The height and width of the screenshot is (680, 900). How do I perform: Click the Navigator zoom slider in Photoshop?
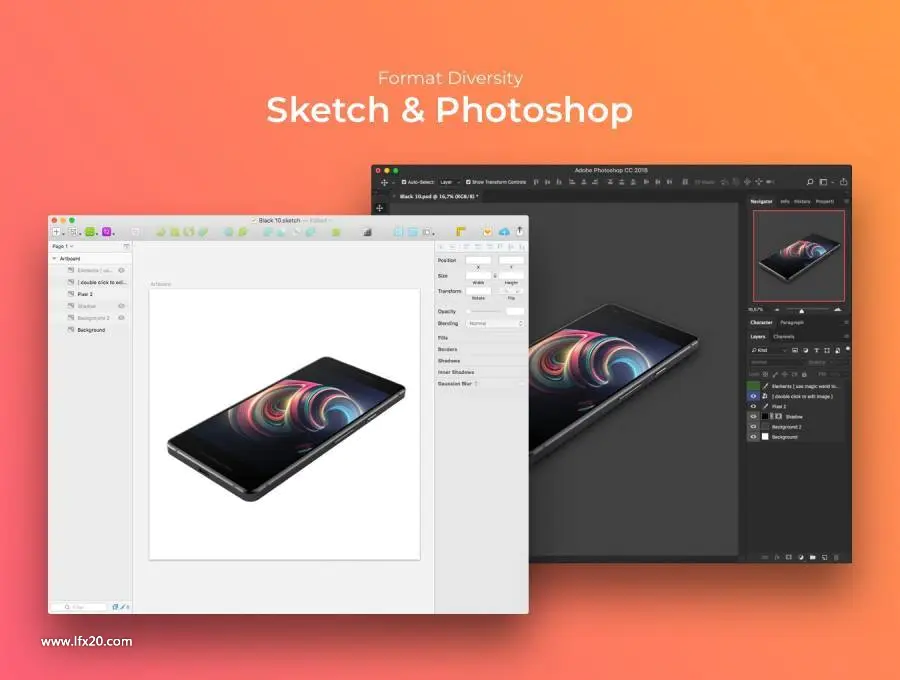click(x=806, y=310)
